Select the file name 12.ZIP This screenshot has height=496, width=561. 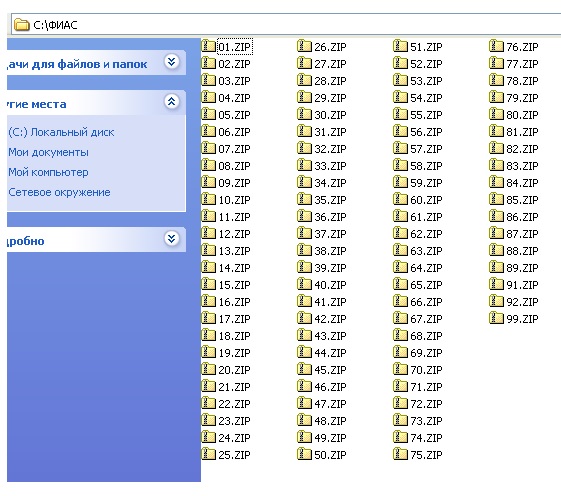[x=234, y=234]
